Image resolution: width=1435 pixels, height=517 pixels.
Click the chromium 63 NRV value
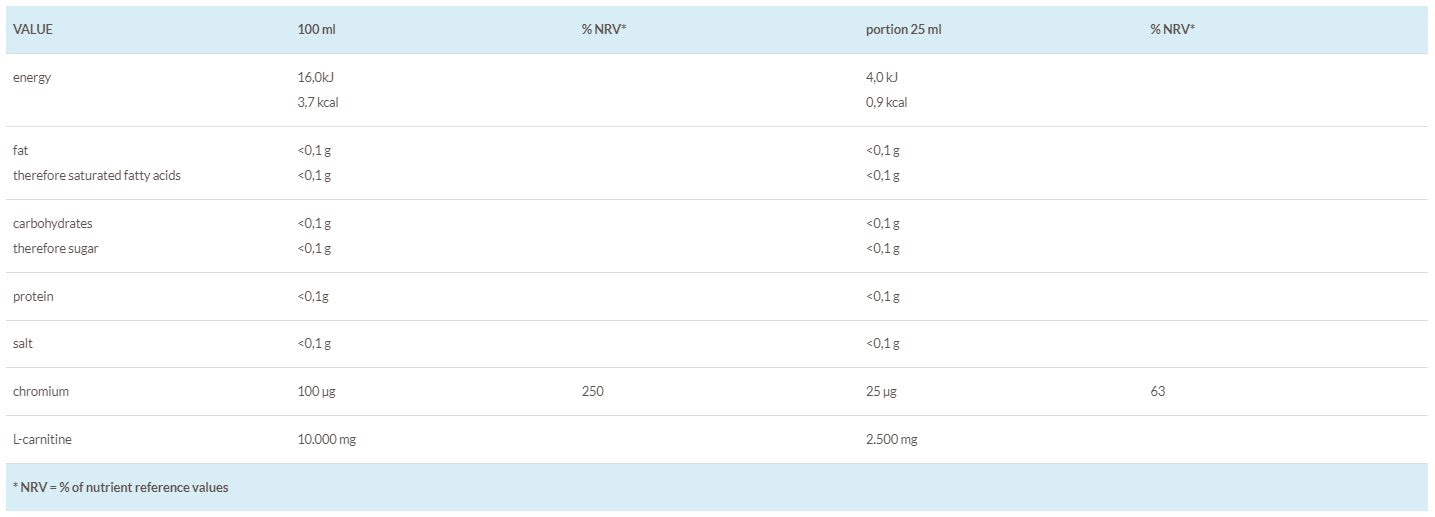pyautogui.click(x=1158, y=392)
